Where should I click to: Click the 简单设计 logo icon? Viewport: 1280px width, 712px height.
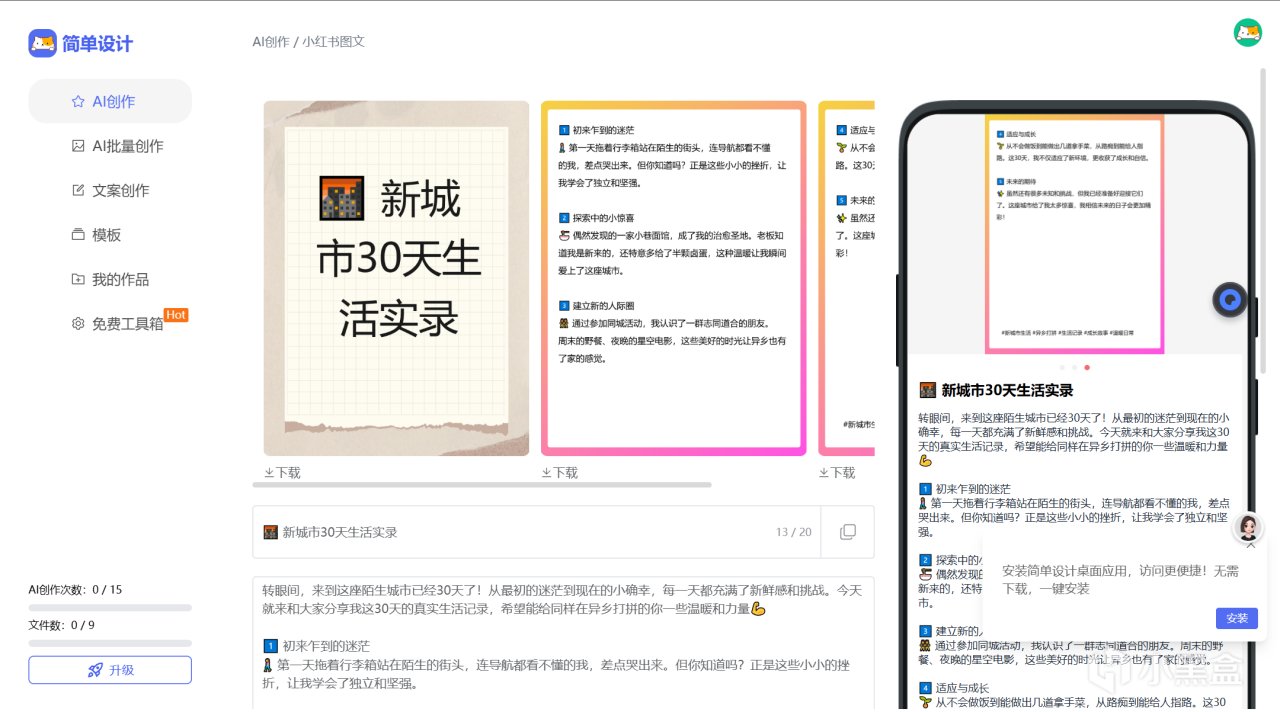click(43, 43)
